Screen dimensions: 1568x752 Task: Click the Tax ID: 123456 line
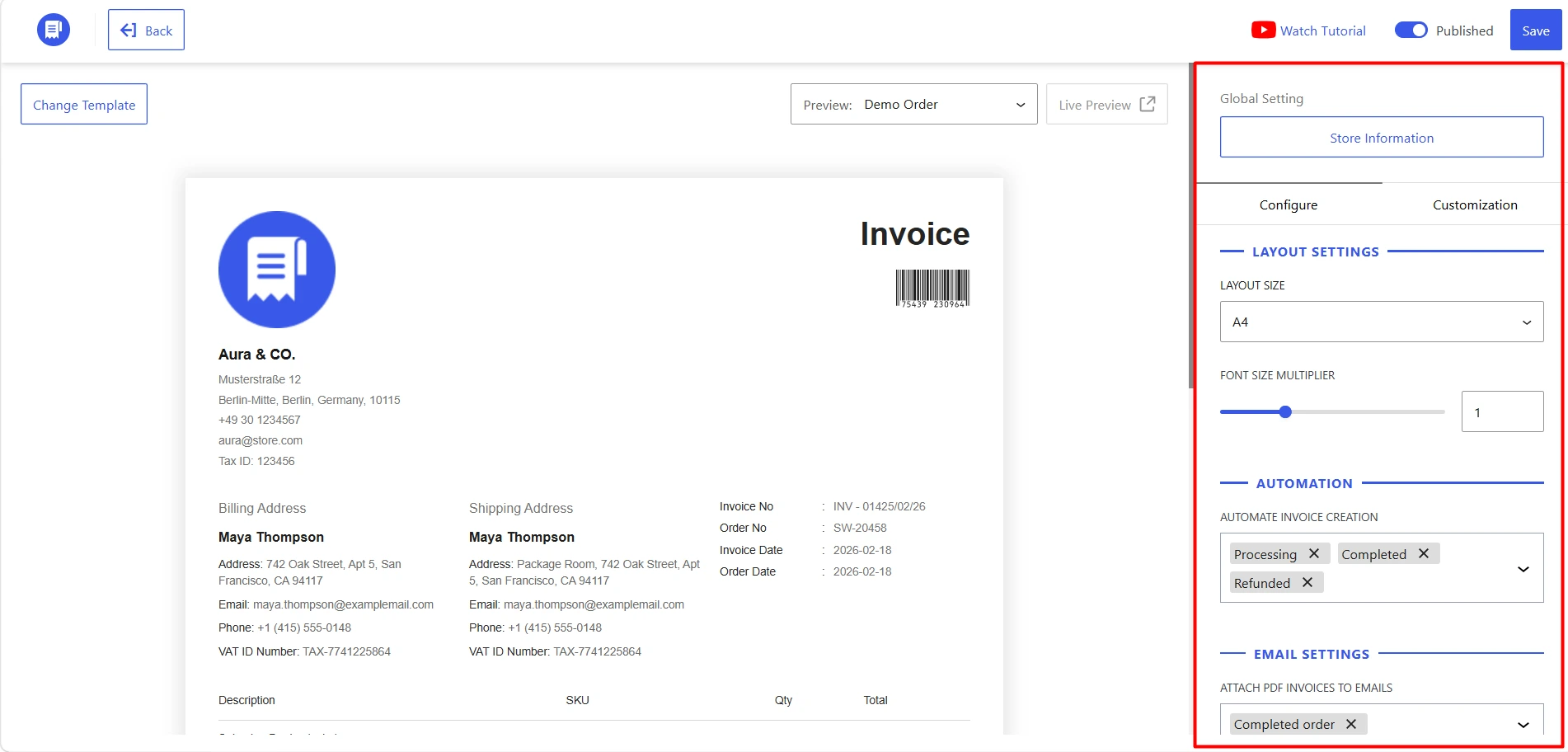pos(256,461)
